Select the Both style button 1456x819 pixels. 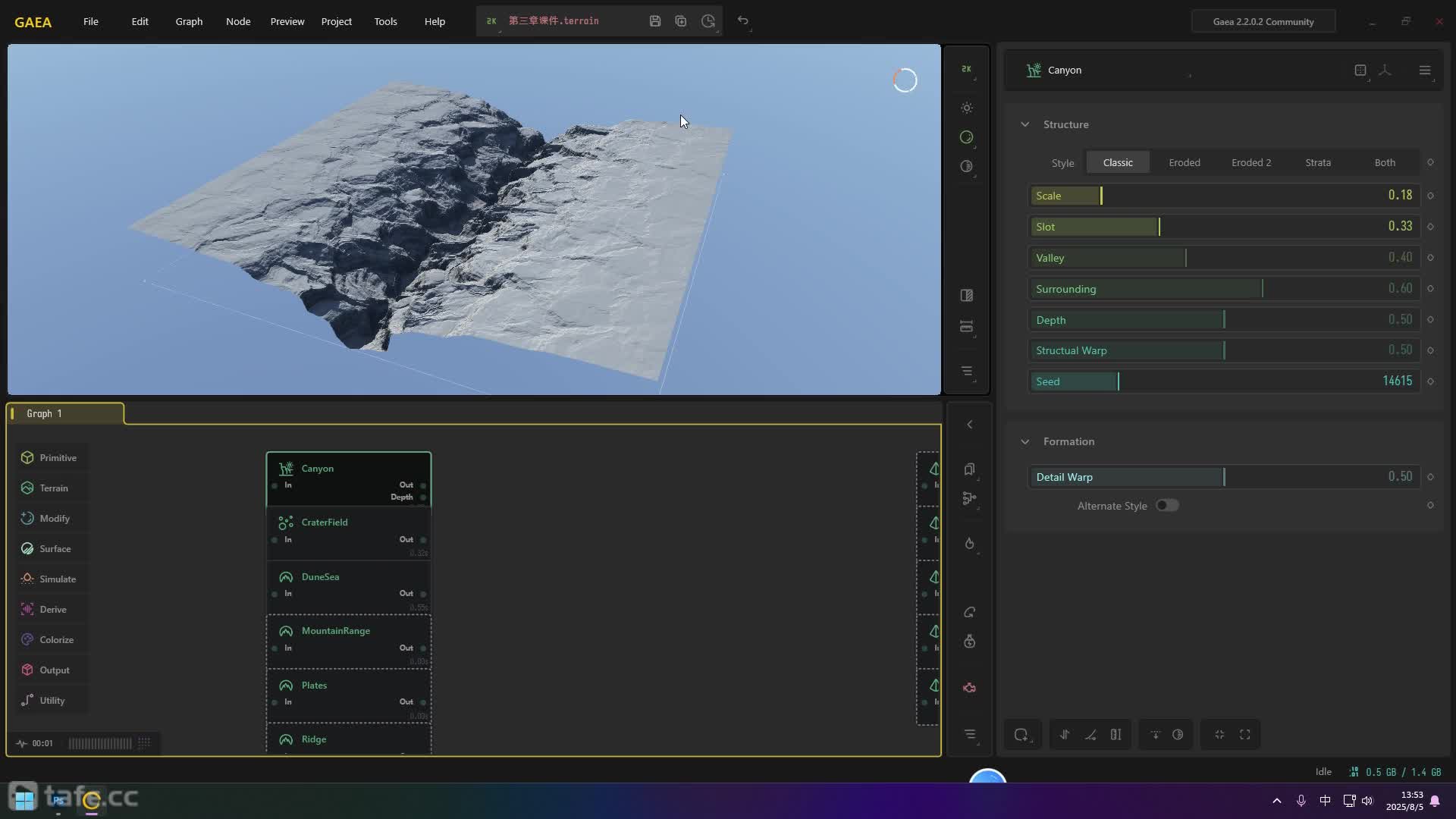pos(1384,162)
